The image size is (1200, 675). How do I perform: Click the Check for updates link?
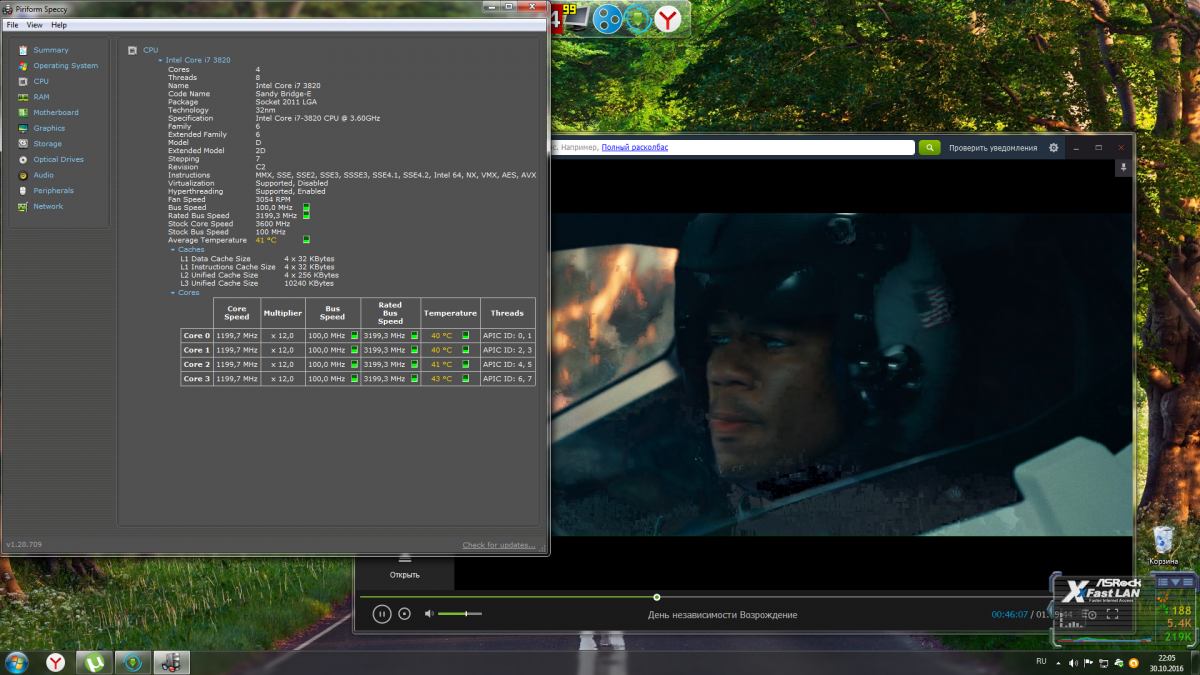coord(498,545)
